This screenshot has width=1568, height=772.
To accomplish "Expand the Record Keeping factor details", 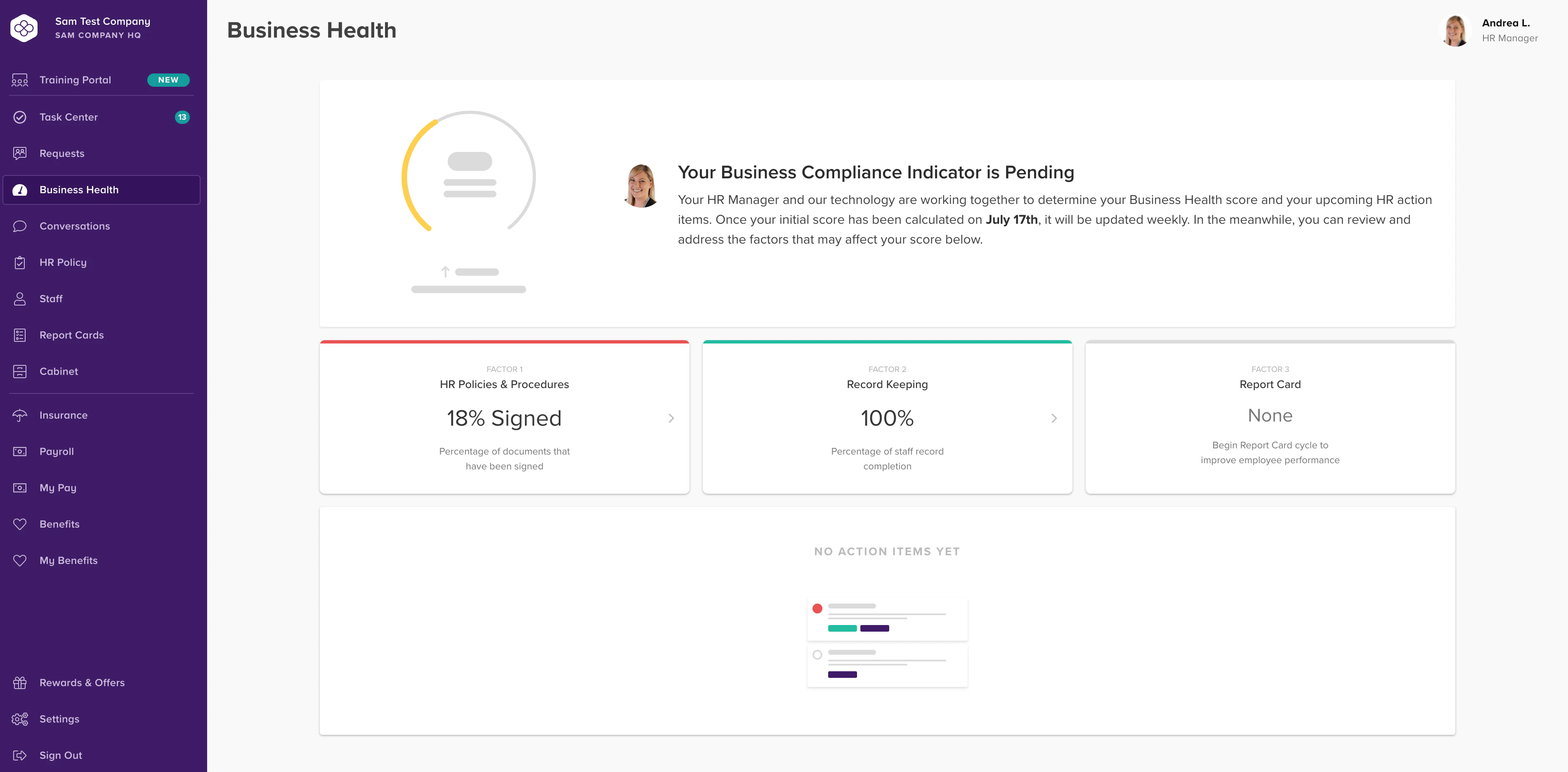I will click(1054, 418).
